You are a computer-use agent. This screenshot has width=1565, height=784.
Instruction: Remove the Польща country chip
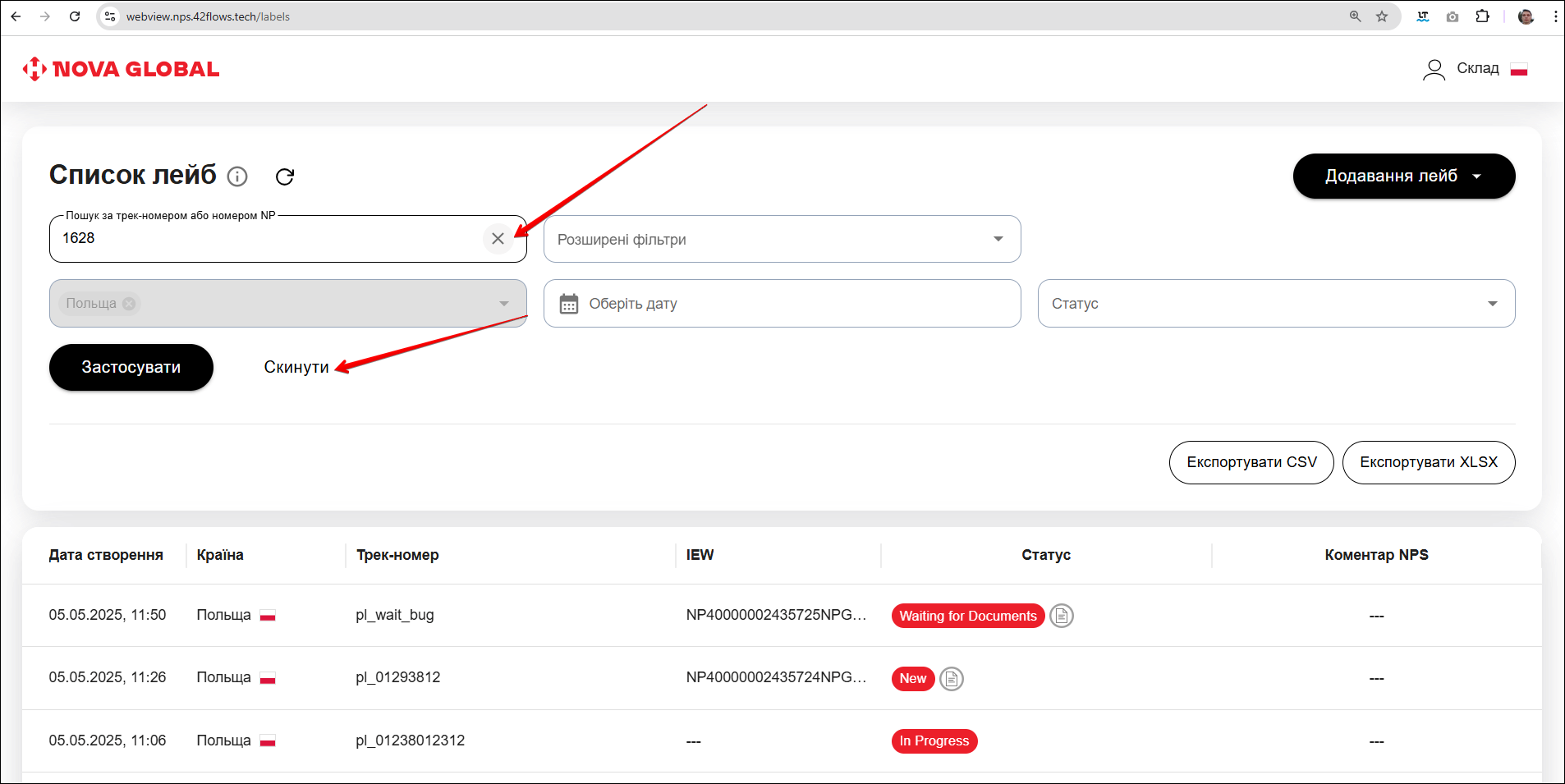pyautogui.click(x=129, y=304)
